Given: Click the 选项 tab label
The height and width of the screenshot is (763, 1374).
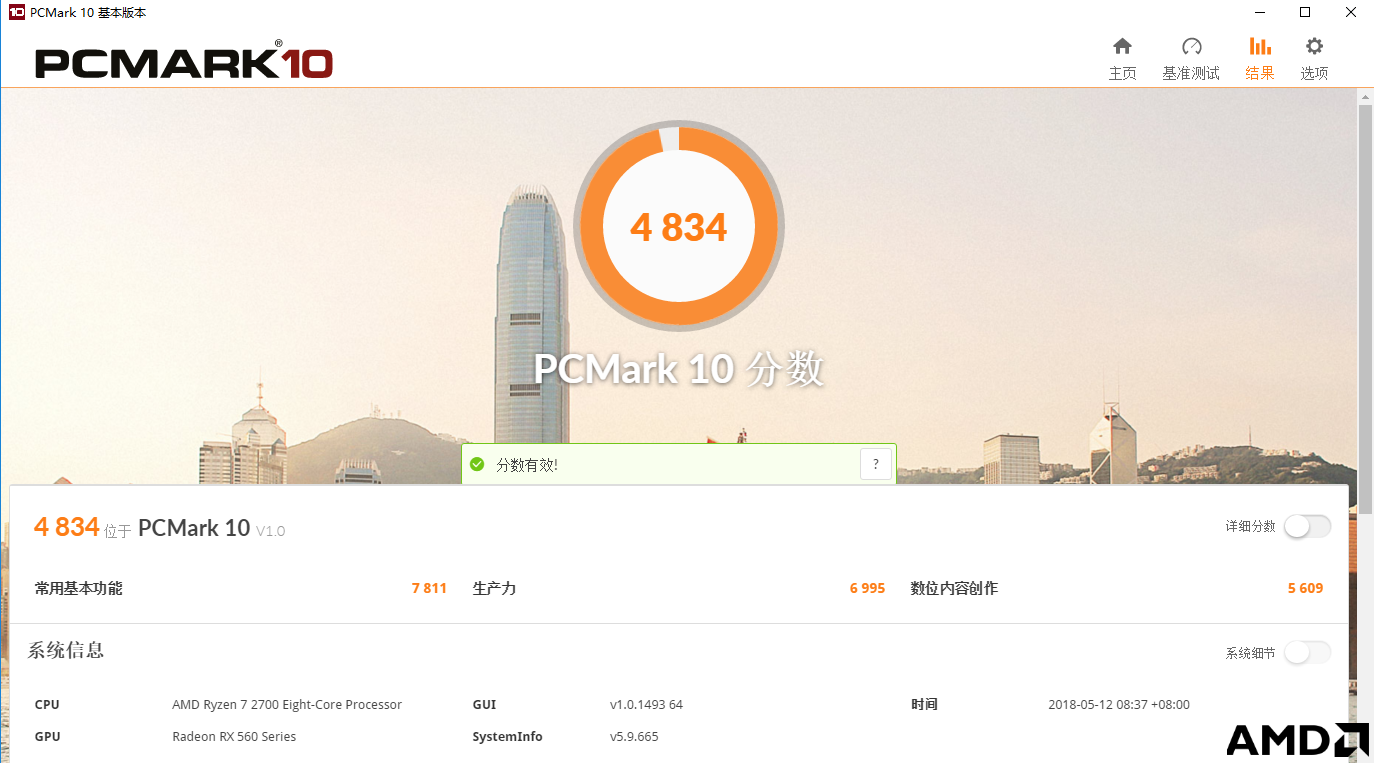Looking at the screenshot, I should coord(1314,73).
